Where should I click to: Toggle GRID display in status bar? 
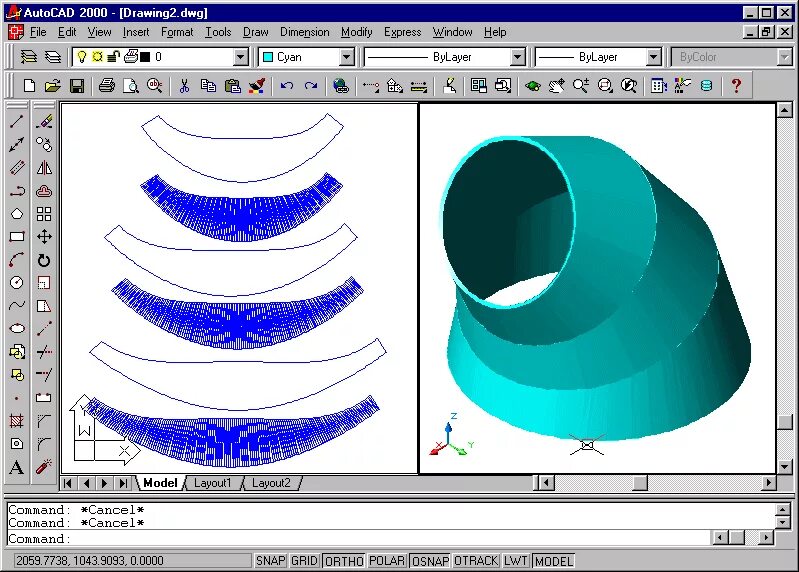click(x=304, y=561)
